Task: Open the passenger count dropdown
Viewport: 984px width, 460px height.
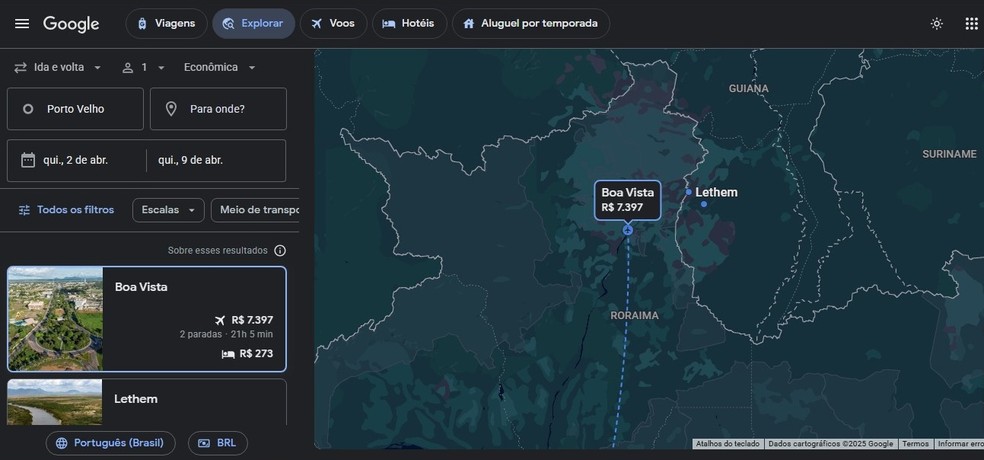Action: tap(143, 67)
